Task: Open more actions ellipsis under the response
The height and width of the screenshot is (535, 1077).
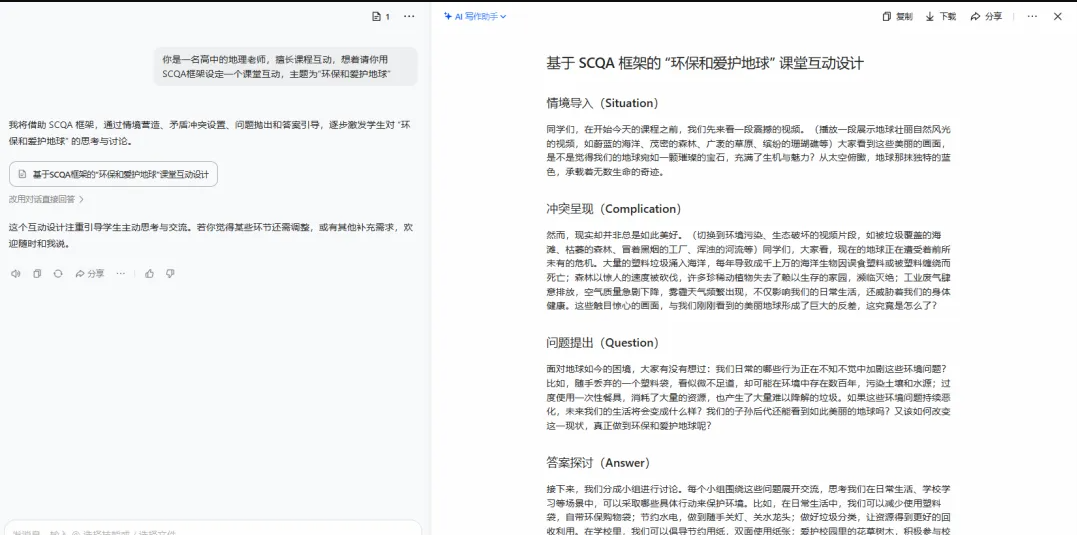Action: (121, 273)
